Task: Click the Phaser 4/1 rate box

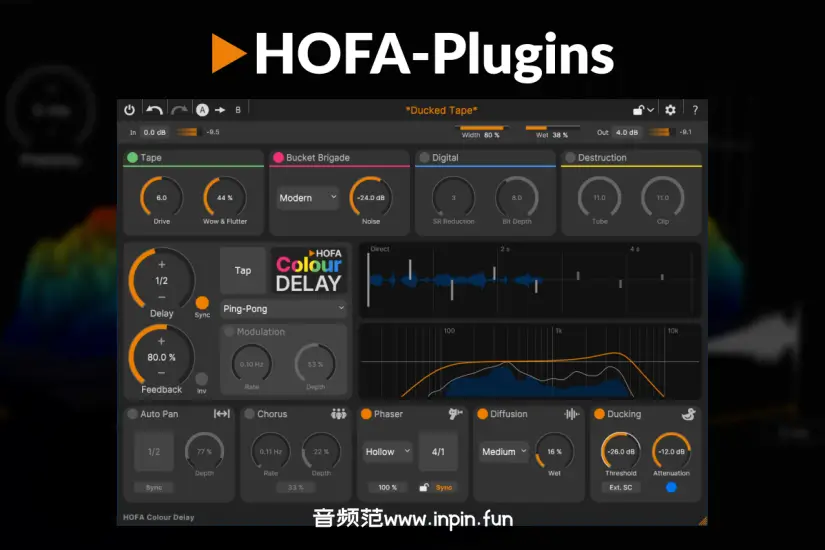Action: 438,452
